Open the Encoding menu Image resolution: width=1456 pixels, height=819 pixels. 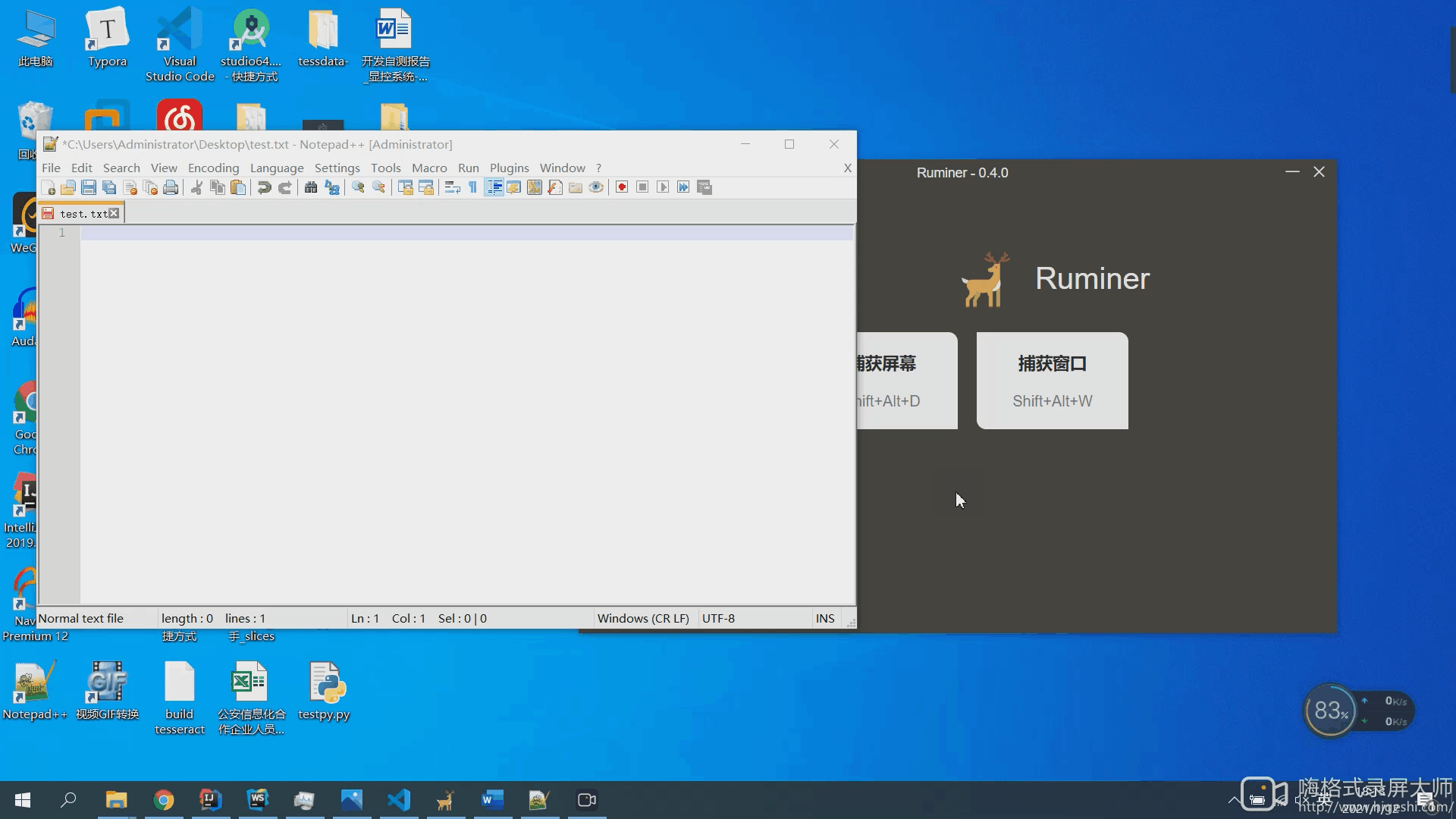click(x=213, y=168)
